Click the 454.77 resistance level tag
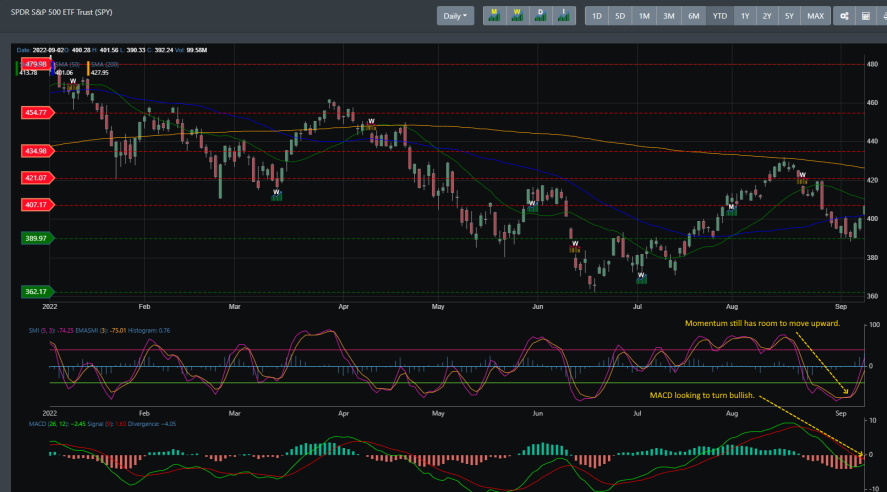The width and height of the screenshot is (887, 492). pyautogui.click(x=37, y=113)
